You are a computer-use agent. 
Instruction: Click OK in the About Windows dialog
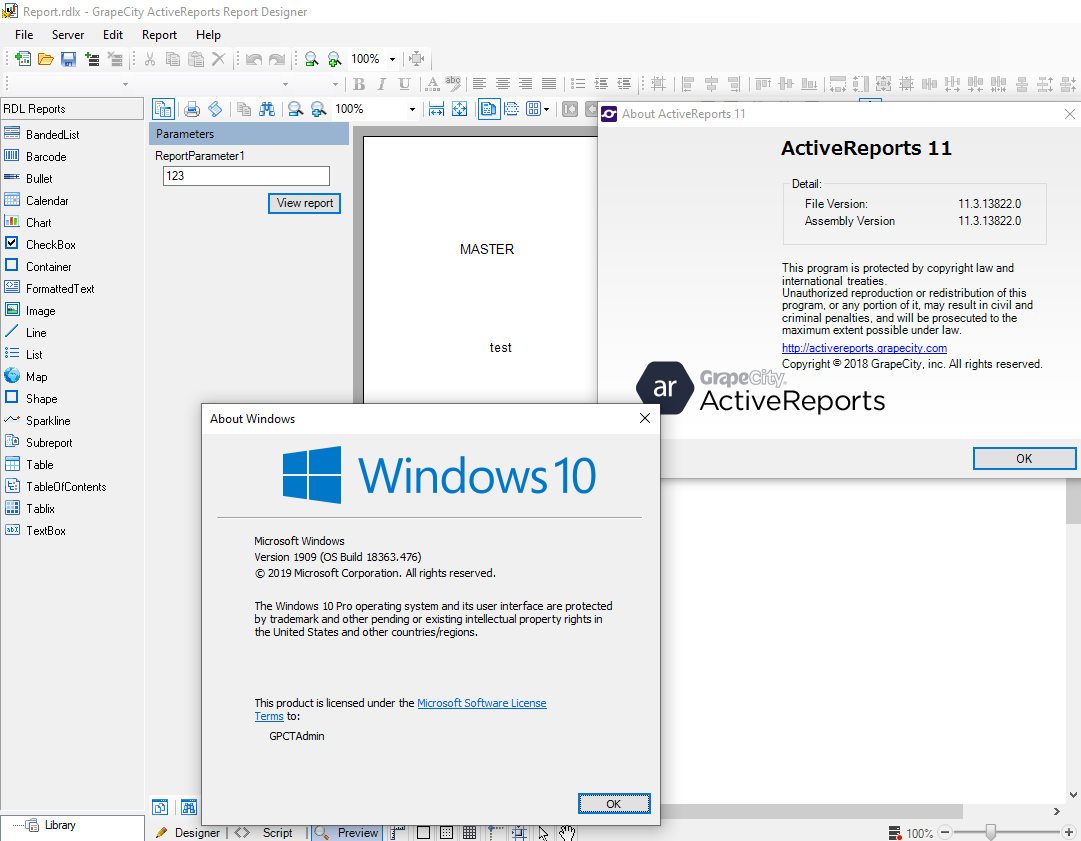point(614,804)
